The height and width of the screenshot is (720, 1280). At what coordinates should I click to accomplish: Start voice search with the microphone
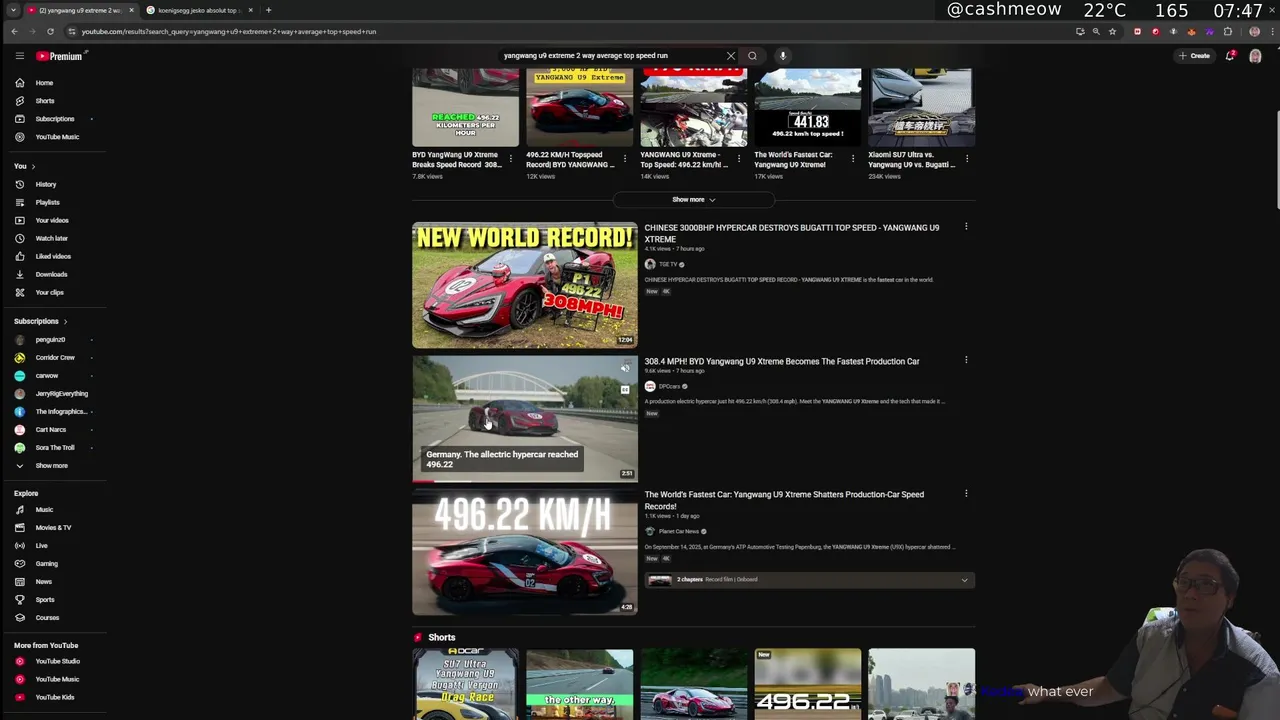(x=783, y=56)
